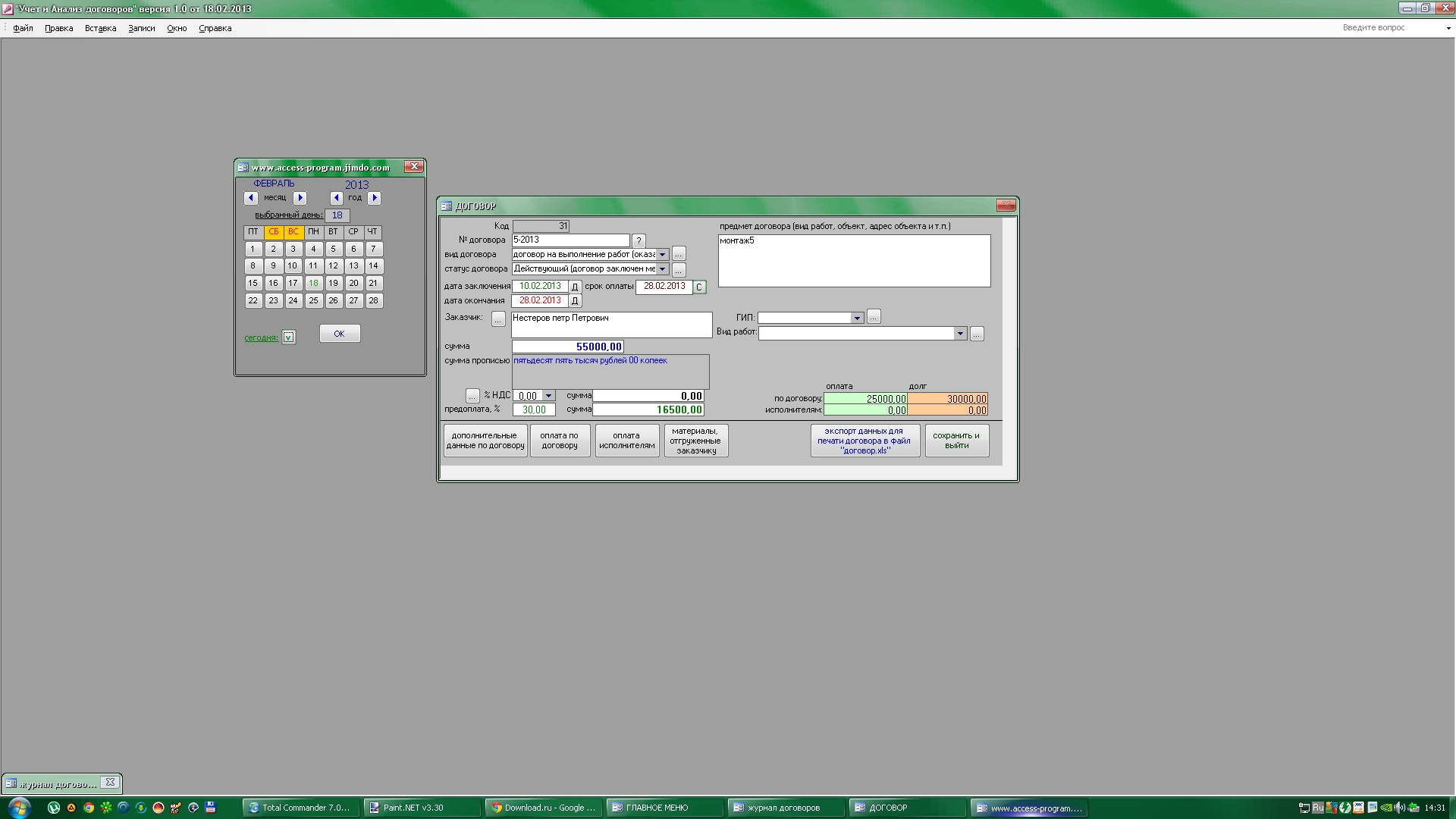Go to previous month in calendar
Viewport: 1456px width, 819px height.
(251, 198)
